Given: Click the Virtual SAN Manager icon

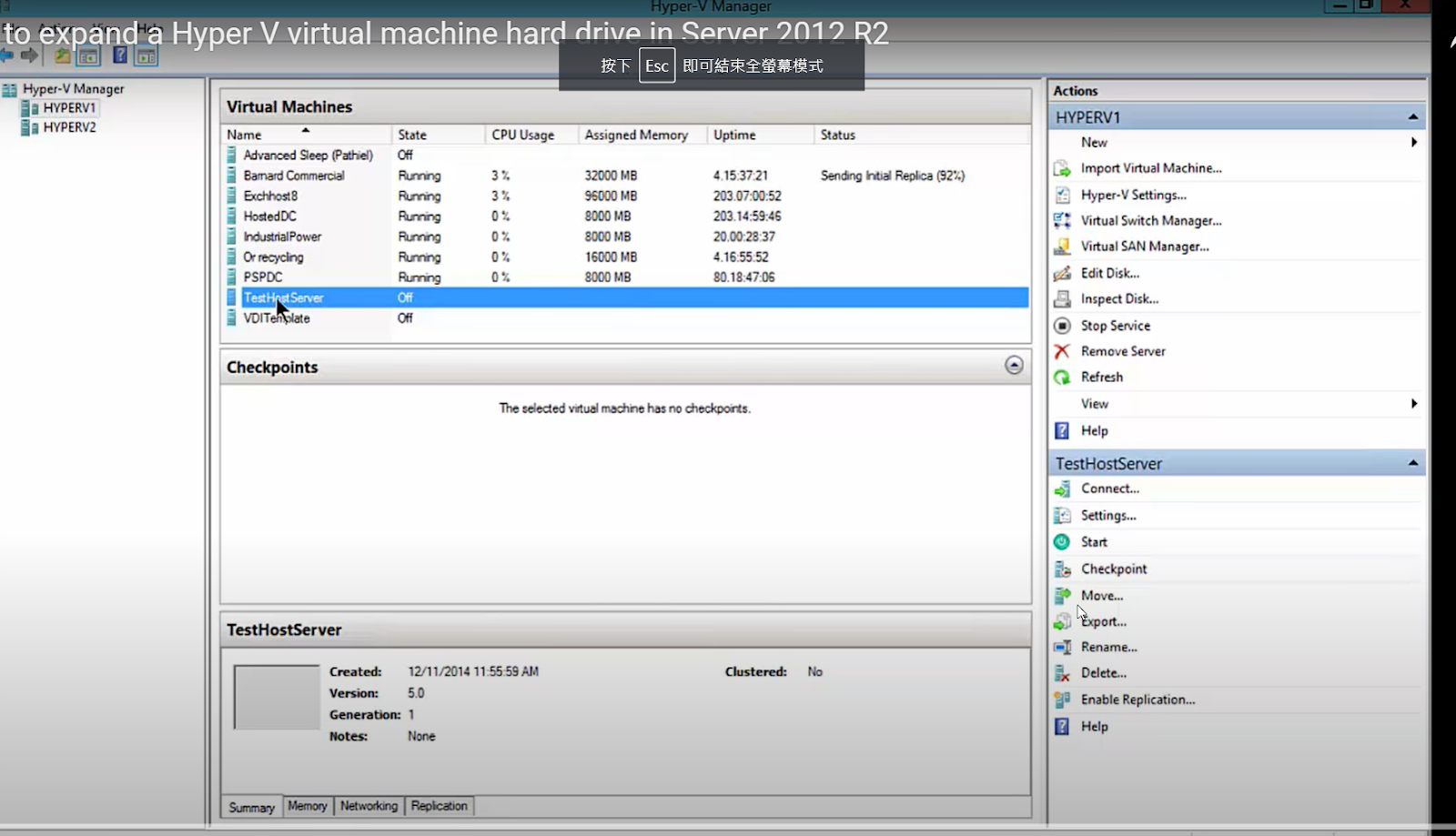Looking at the screenshot, I should coord(1062,247).
